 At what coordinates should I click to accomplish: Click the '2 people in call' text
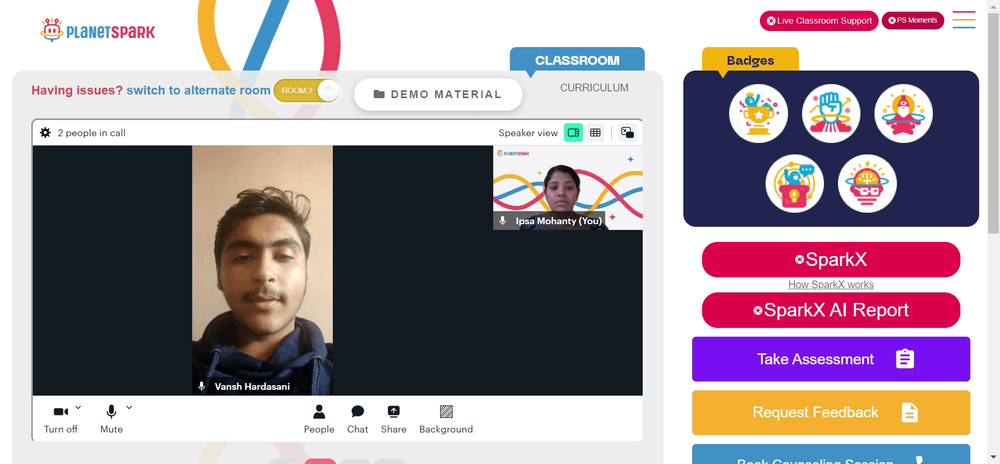[x=91, y=133]
